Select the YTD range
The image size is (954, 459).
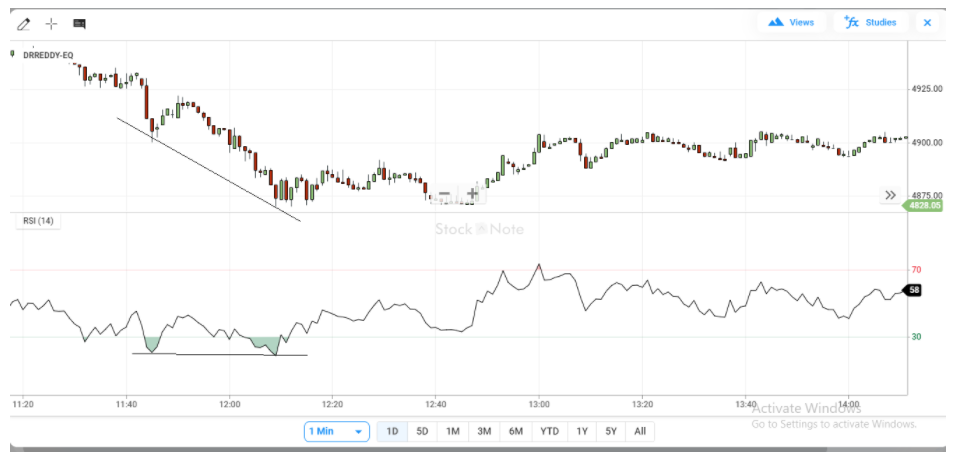(x=549, y=432)
